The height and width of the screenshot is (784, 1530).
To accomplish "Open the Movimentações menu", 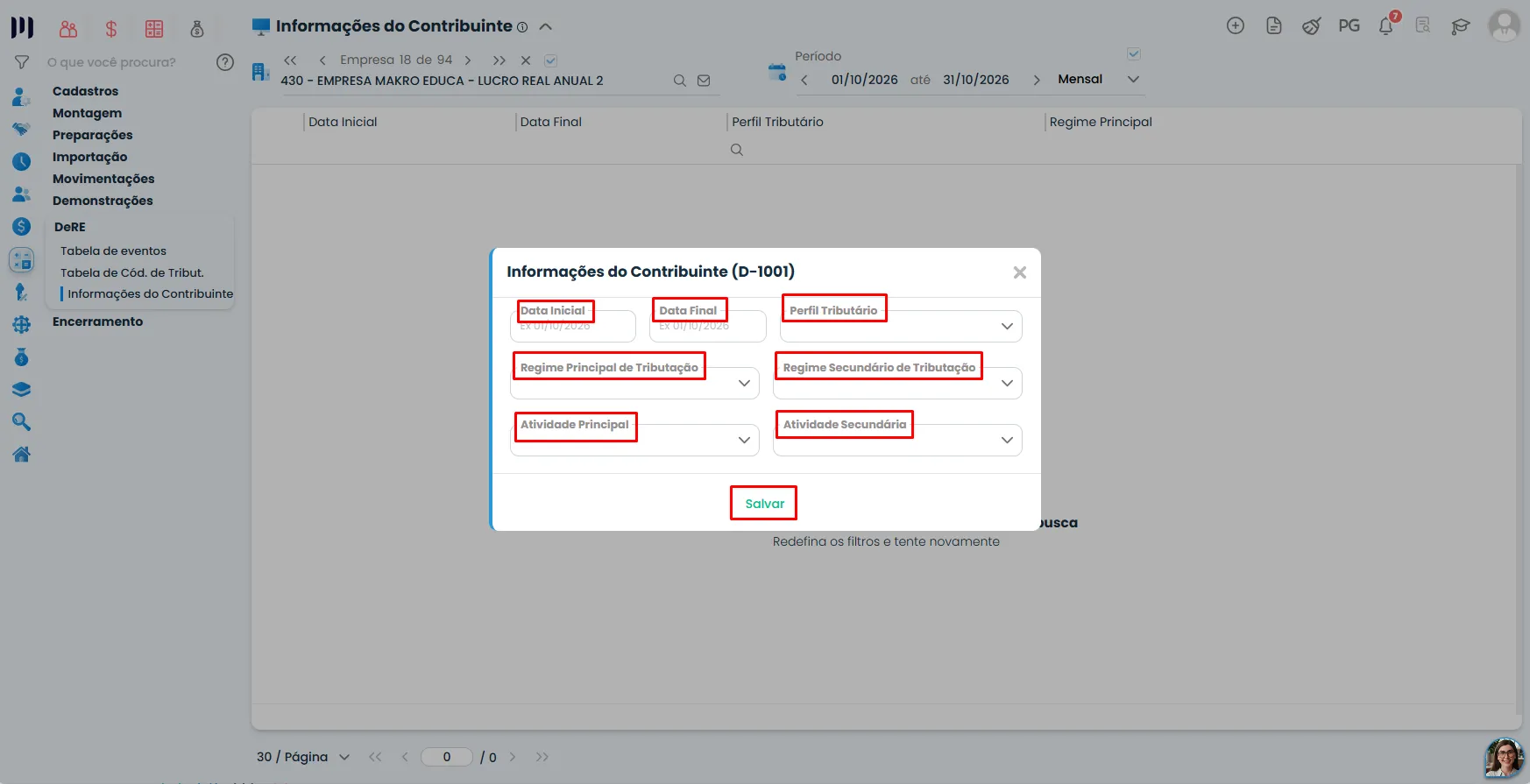I will (103, 179).
